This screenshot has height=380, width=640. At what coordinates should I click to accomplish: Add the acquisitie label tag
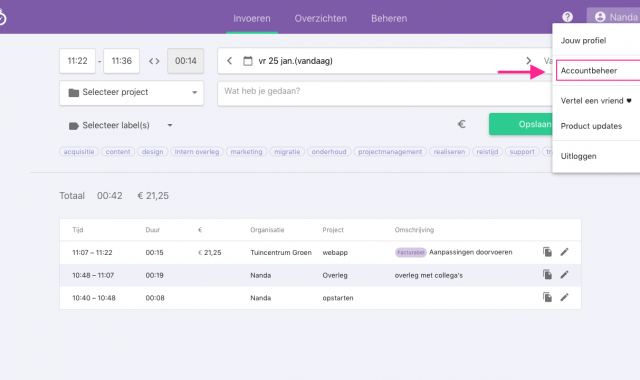(x=79, y=151)
